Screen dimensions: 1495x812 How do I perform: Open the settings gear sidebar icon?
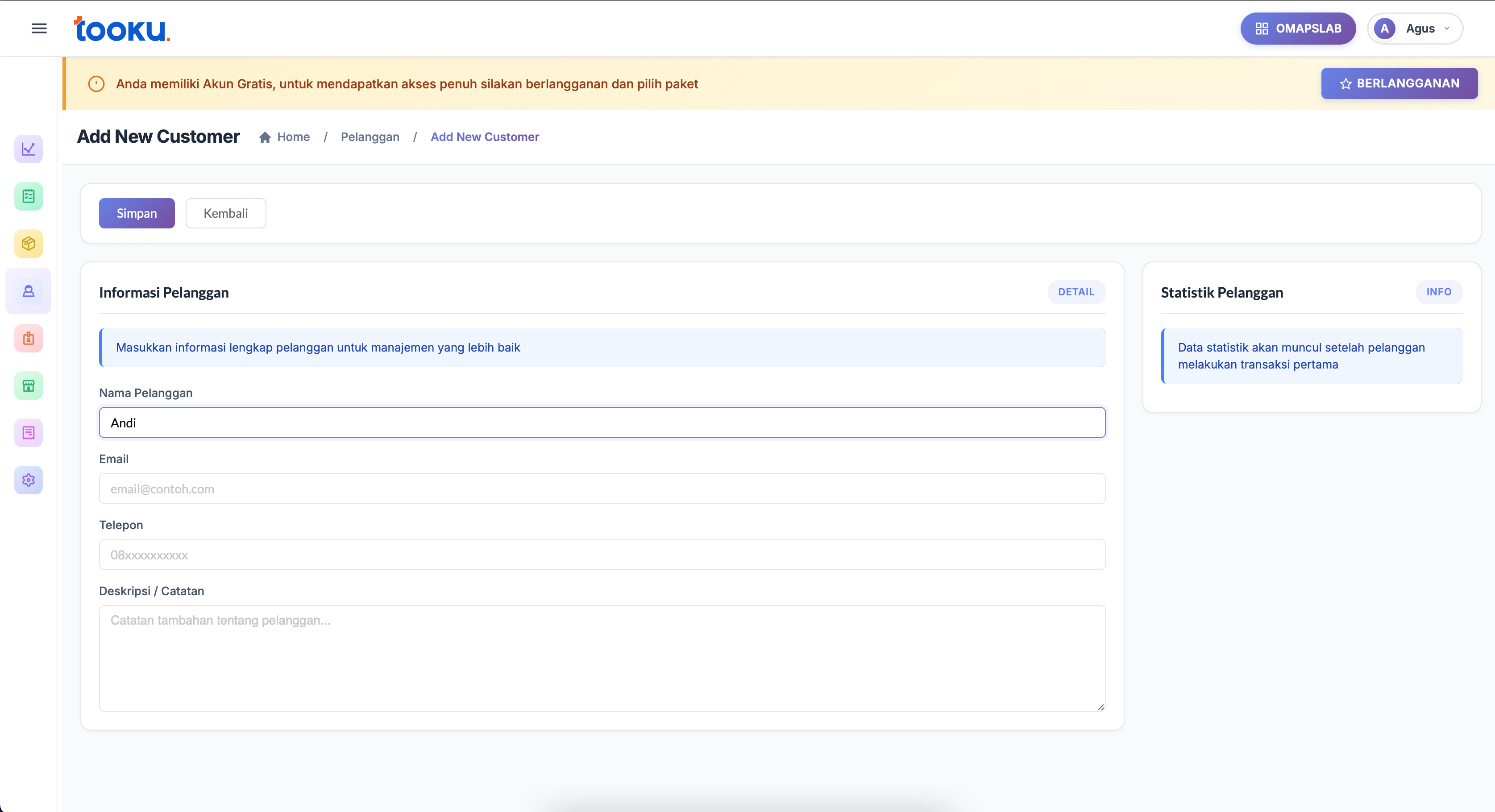point(29,480)
